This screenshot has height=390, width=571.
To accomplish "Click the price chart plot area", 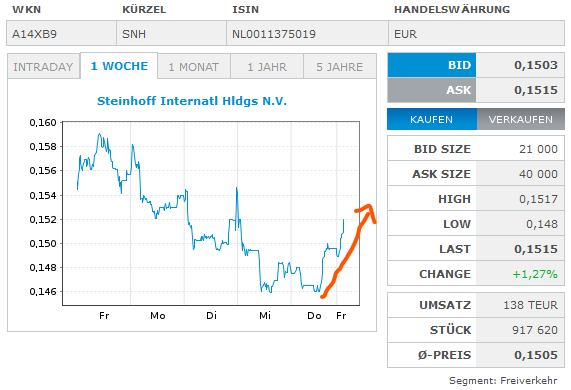I will (x=211, y=213).
